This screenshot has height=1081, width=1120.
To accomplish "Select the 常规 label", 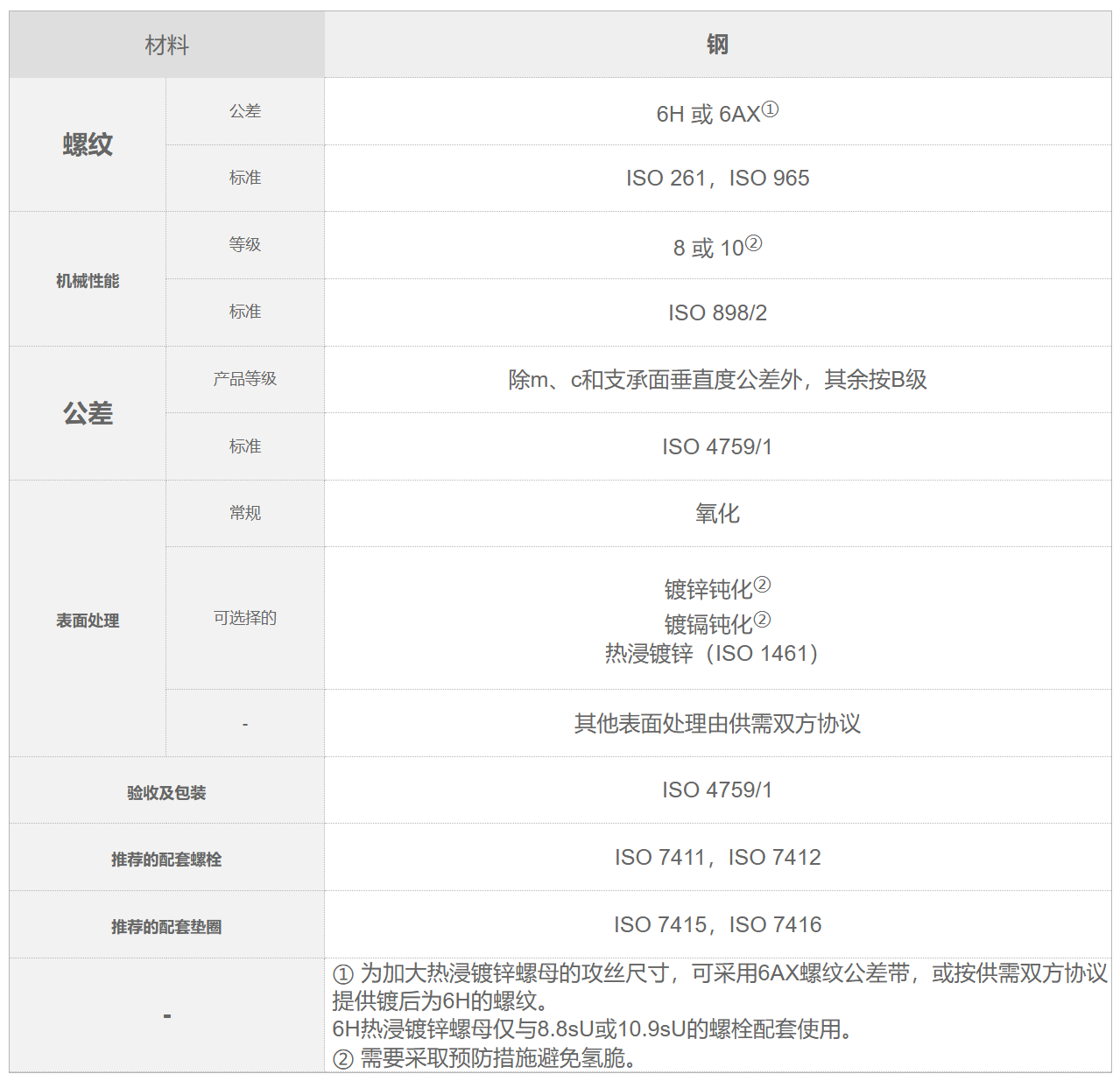I will point(245,513).
